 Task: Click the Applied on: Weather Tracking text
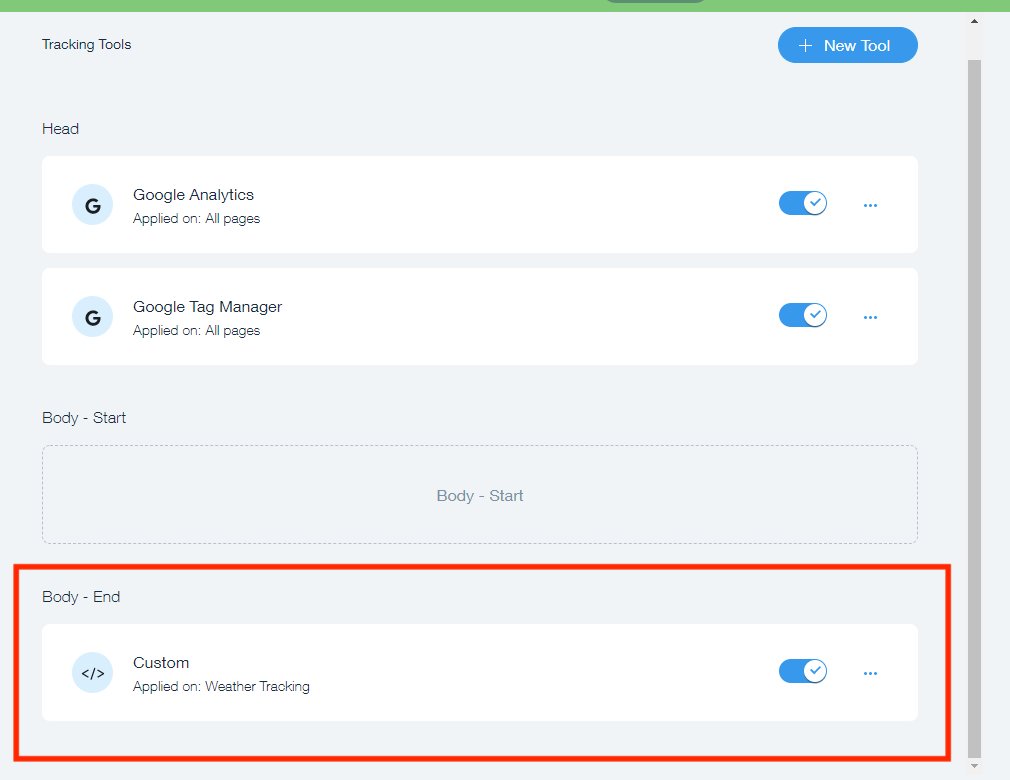tap(221, 687)
